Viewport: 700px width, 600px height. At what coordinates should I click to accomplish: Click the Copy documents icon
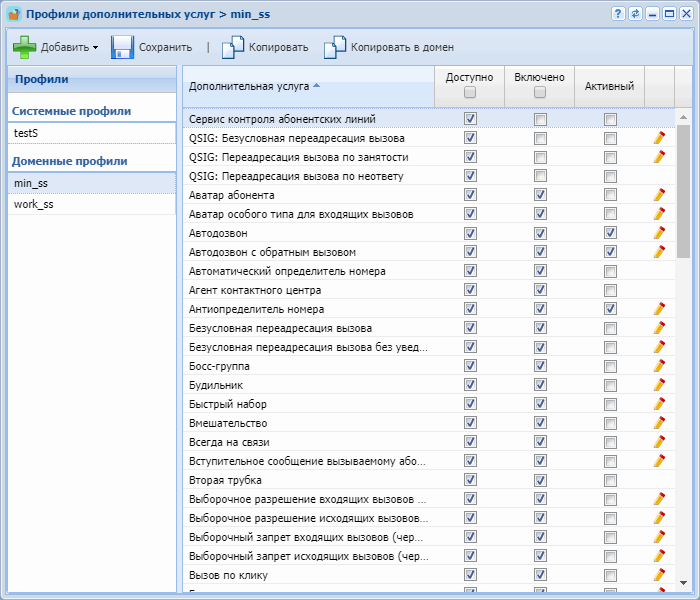(x=233, y=47)
